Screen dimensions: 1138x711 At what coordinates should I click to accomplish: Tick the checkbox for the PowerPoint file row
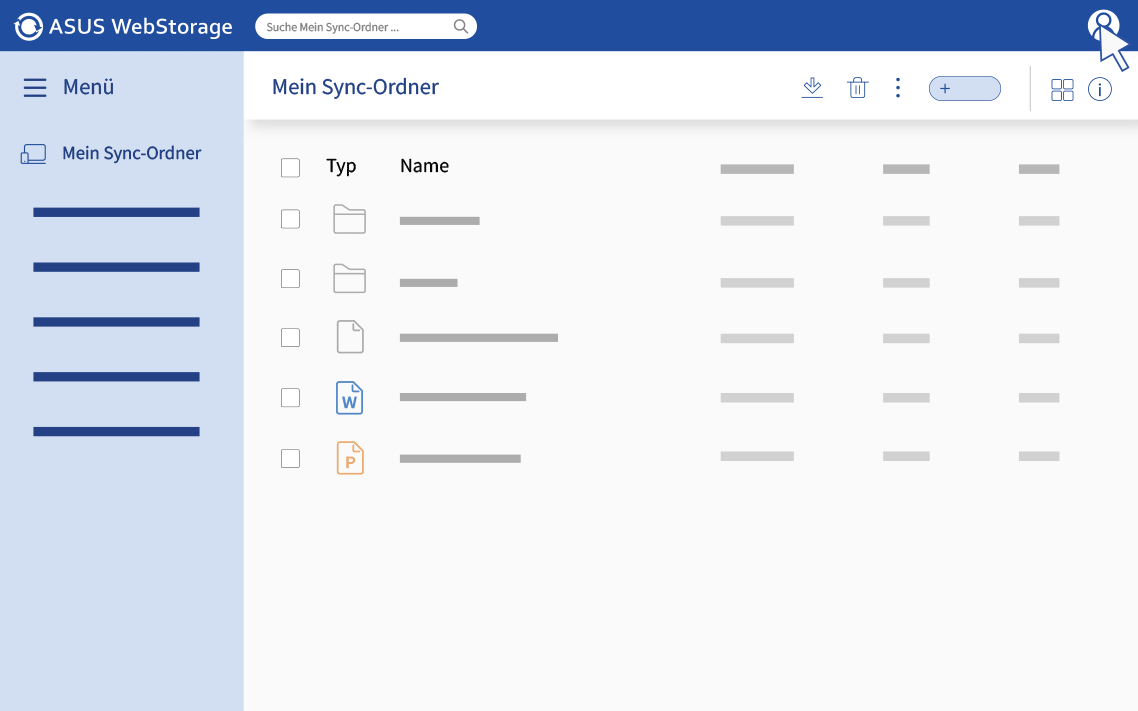[290, 459]
